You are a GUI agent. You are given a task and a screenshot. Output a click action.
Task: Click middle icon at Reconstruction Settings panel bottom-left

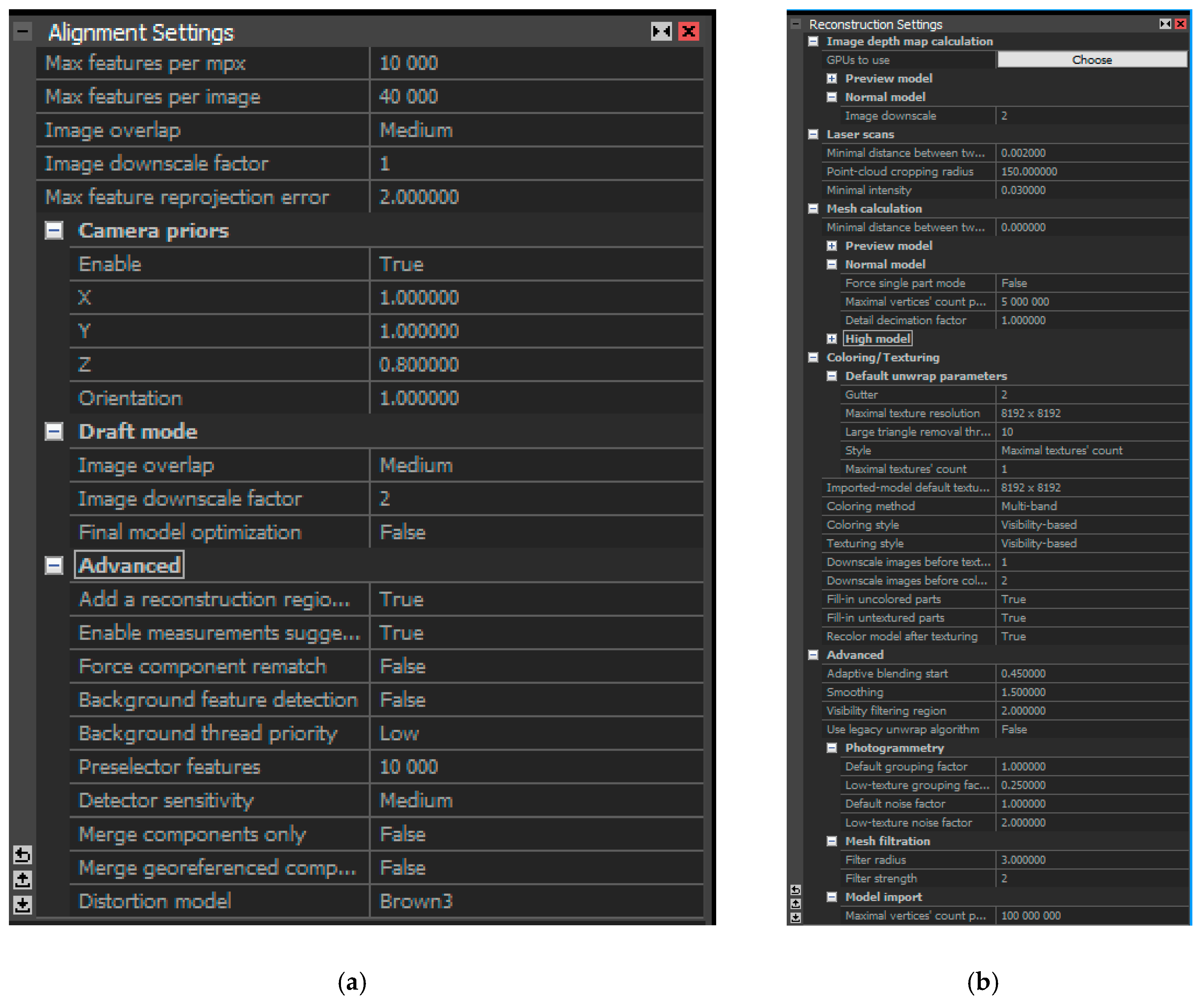tap(795, 904)
